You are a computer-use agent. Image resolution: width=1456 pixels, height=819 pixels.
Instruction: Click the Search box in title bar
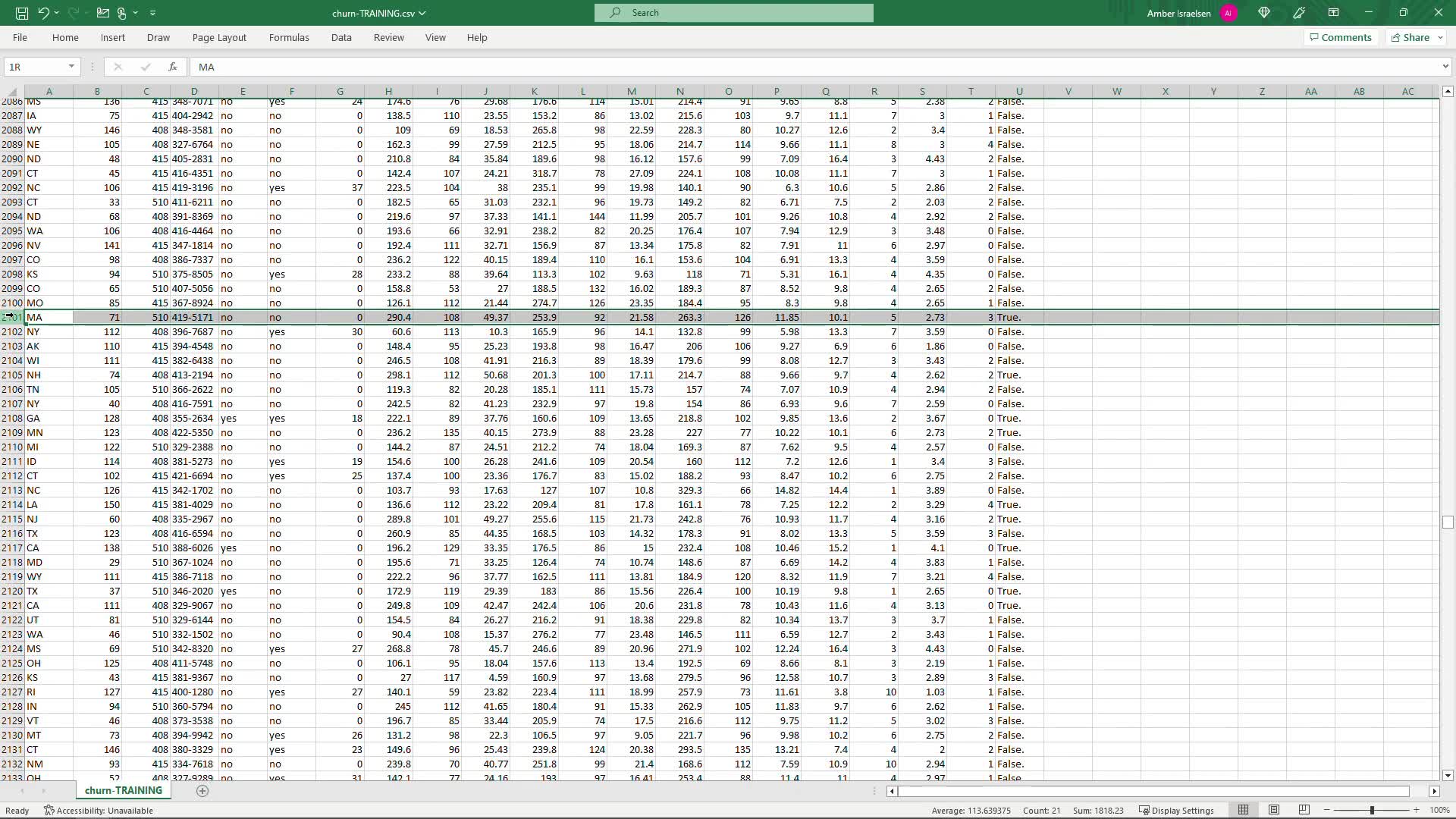(734, 13)
